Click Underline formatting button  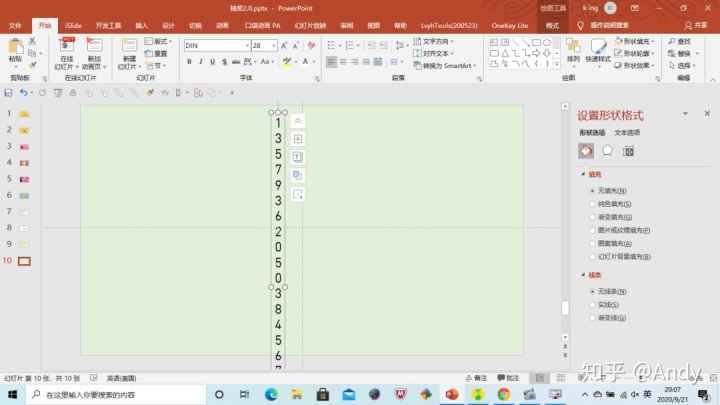coord(212,62)
